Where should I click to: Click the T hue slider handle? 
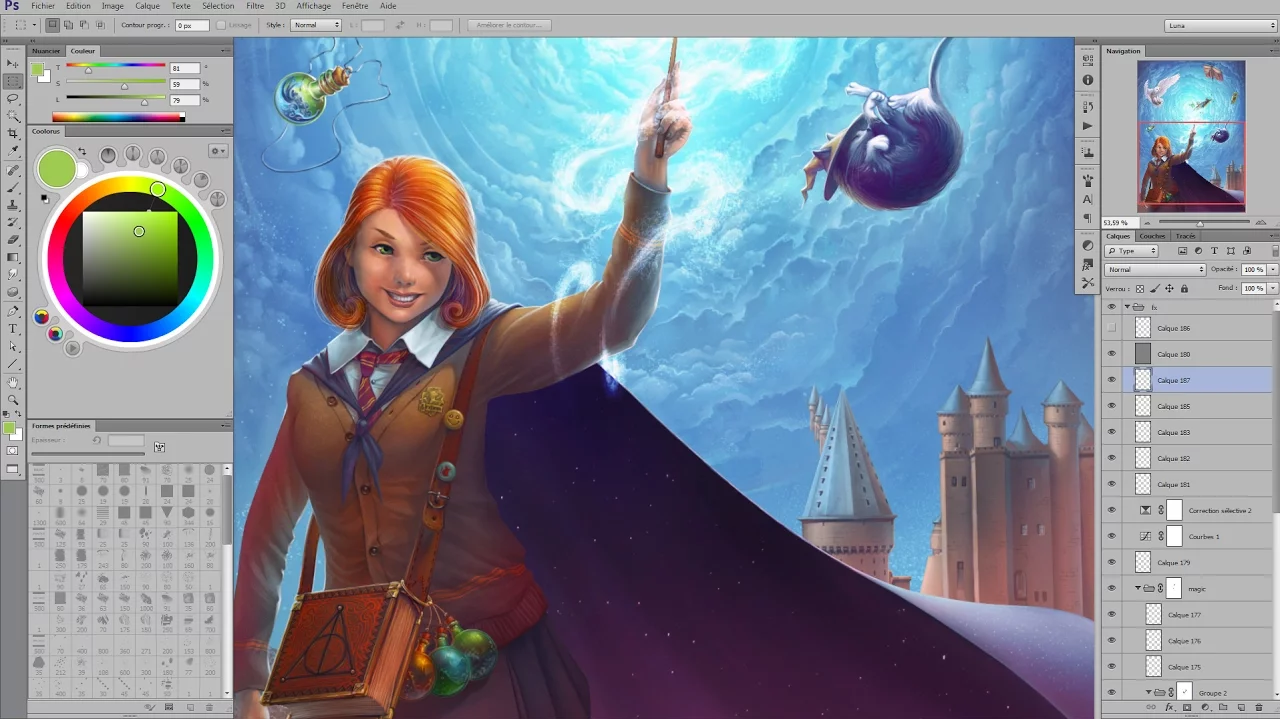coord(88,70)
